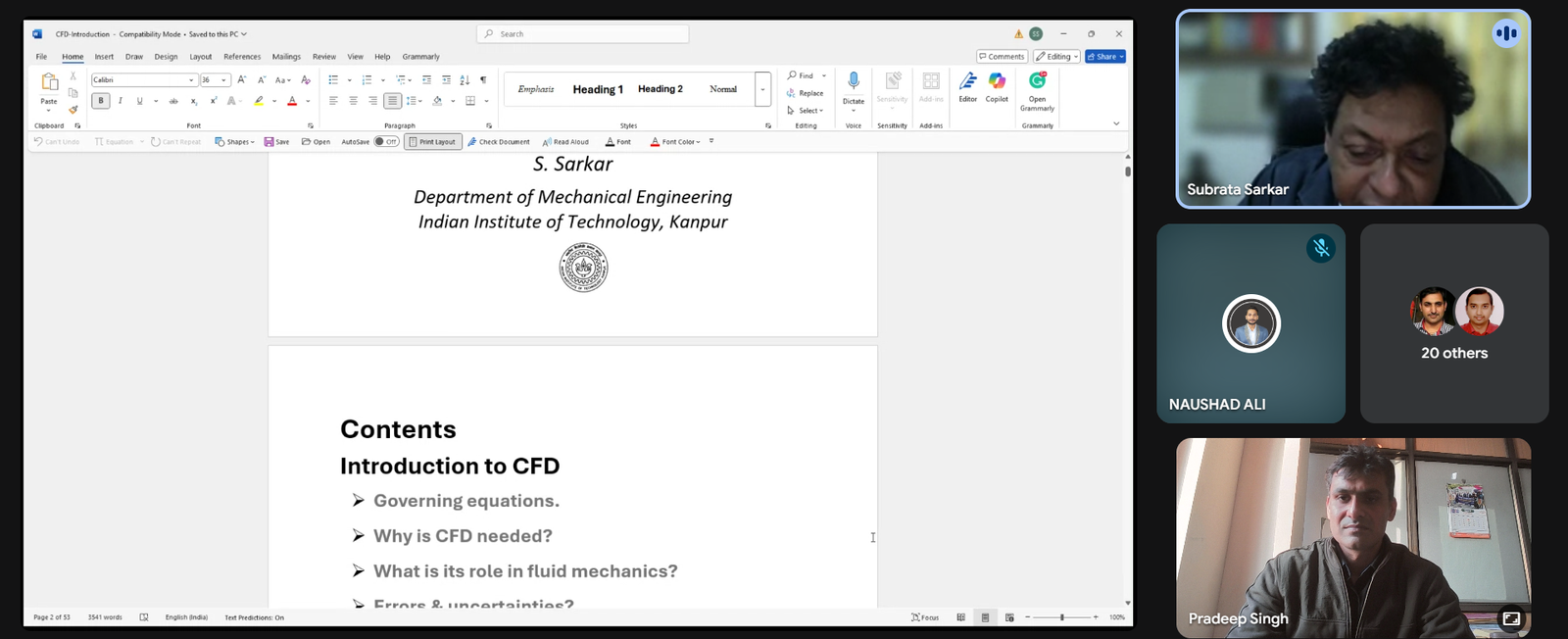Open the Editing mode dropdown
The width and height of the screenshot is (1568, 639).
click(1056, 57)
